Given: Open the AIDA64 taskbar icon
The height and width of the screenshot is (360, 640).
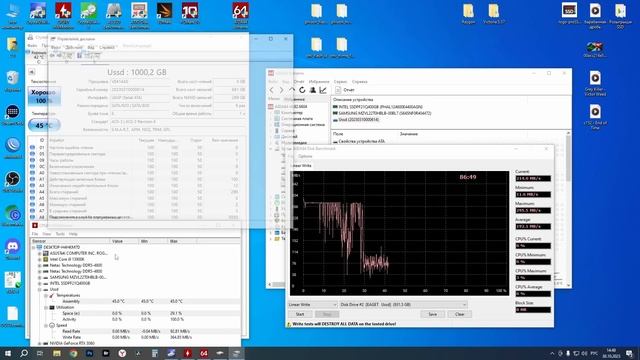Looking at the screenshot, I should [x=204, y=353].
